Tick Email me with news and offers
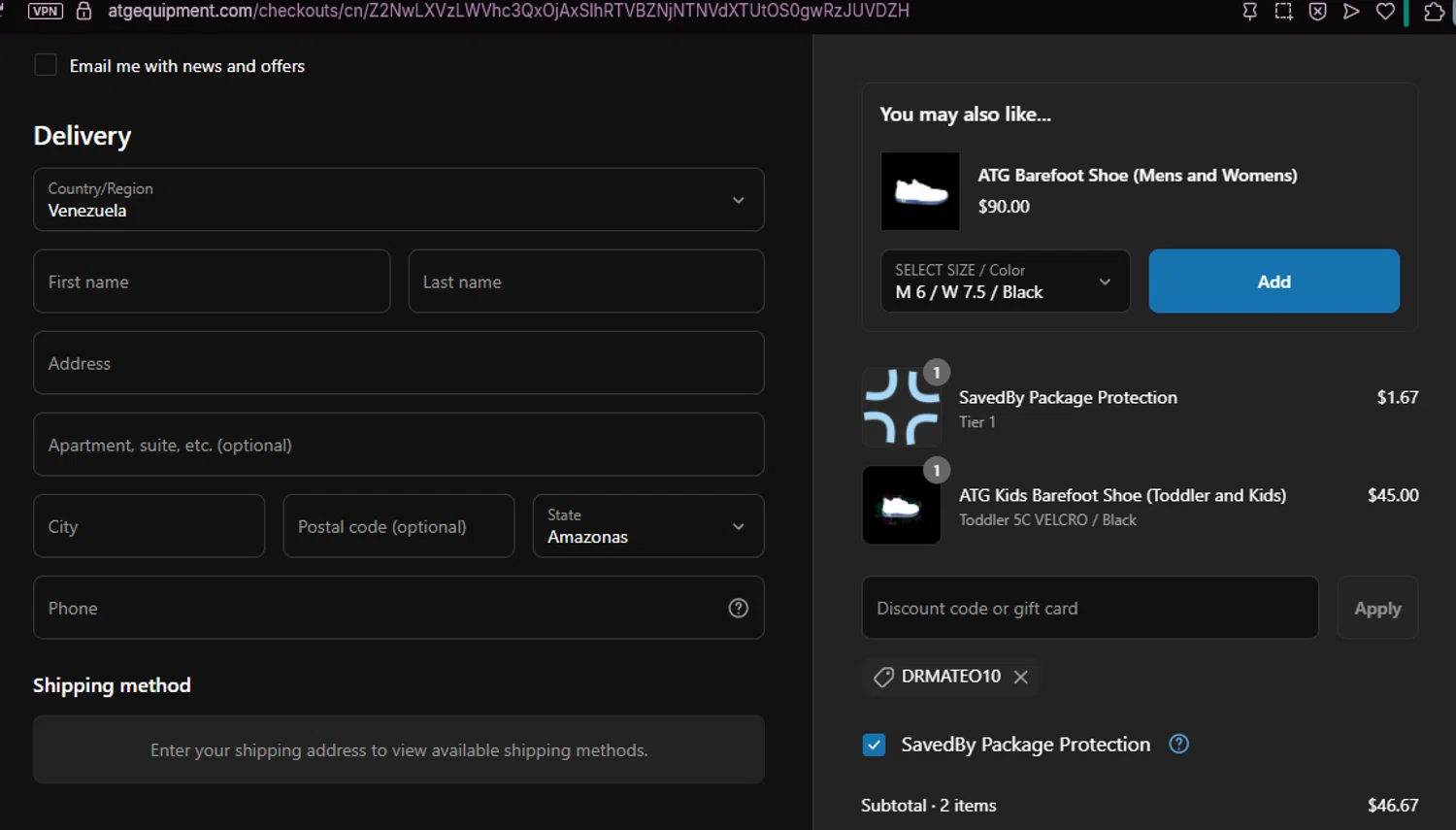The height and width of the screenshot is (830, 1456). [x=46, y=65]
